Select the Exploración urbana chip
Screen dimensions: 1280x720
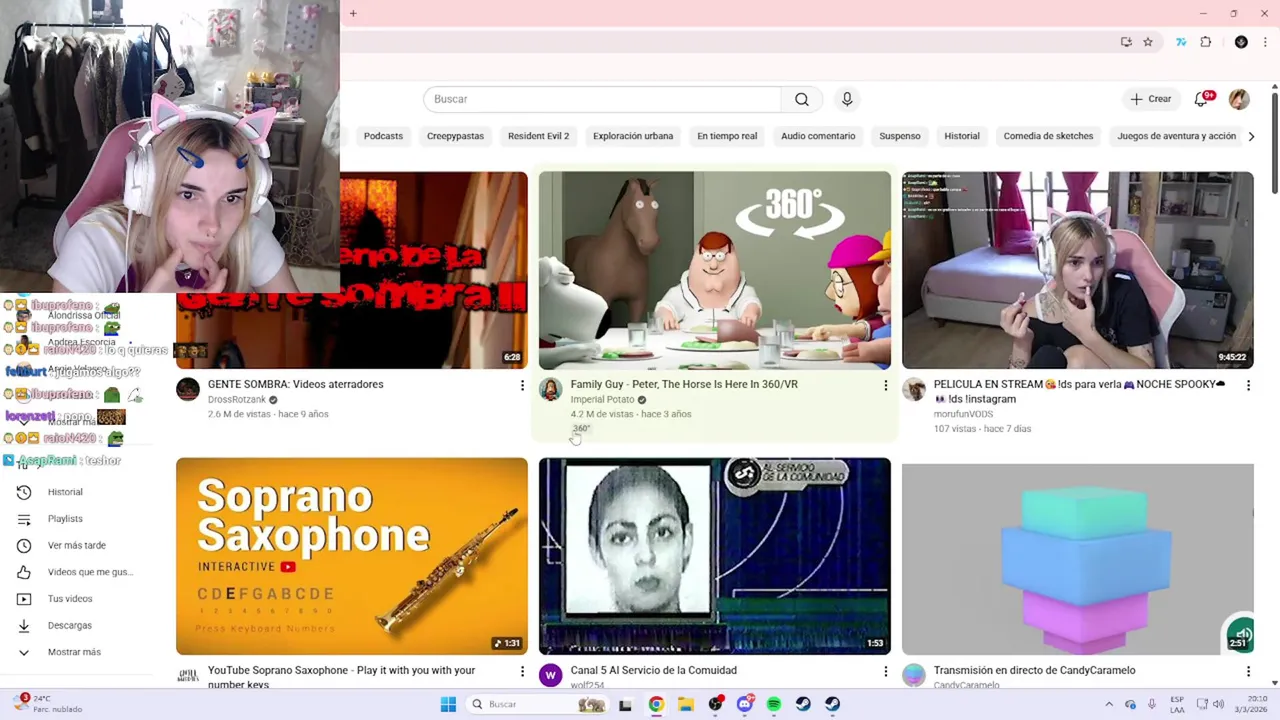[633, 136]
